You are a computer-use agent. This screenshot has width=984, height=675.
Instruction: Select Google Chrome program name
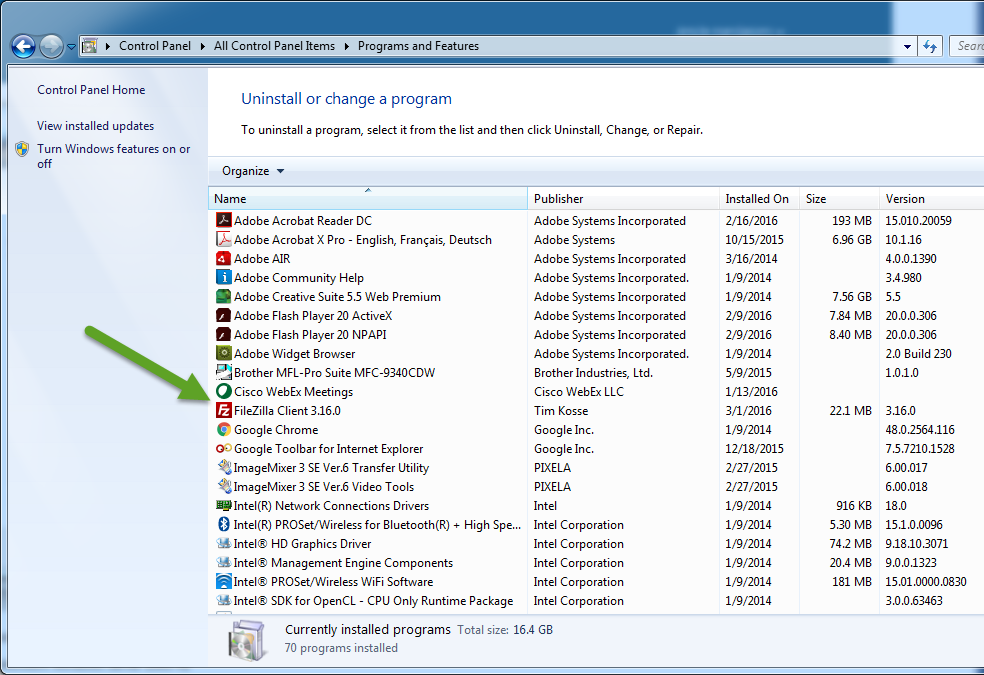pyautogui.click(x=276, y=430)
